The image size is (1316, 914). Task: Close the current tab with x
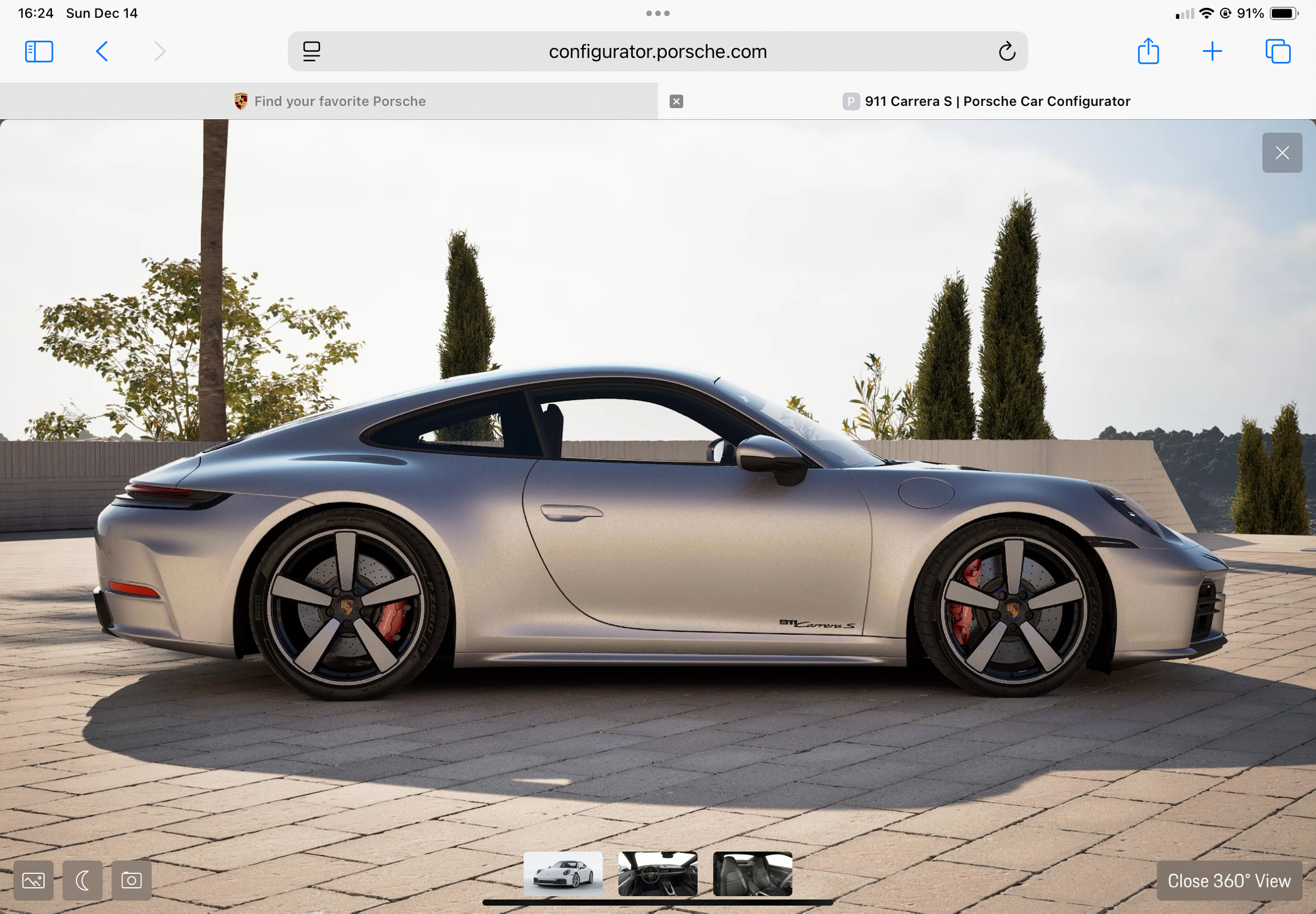tap(676, 101)
